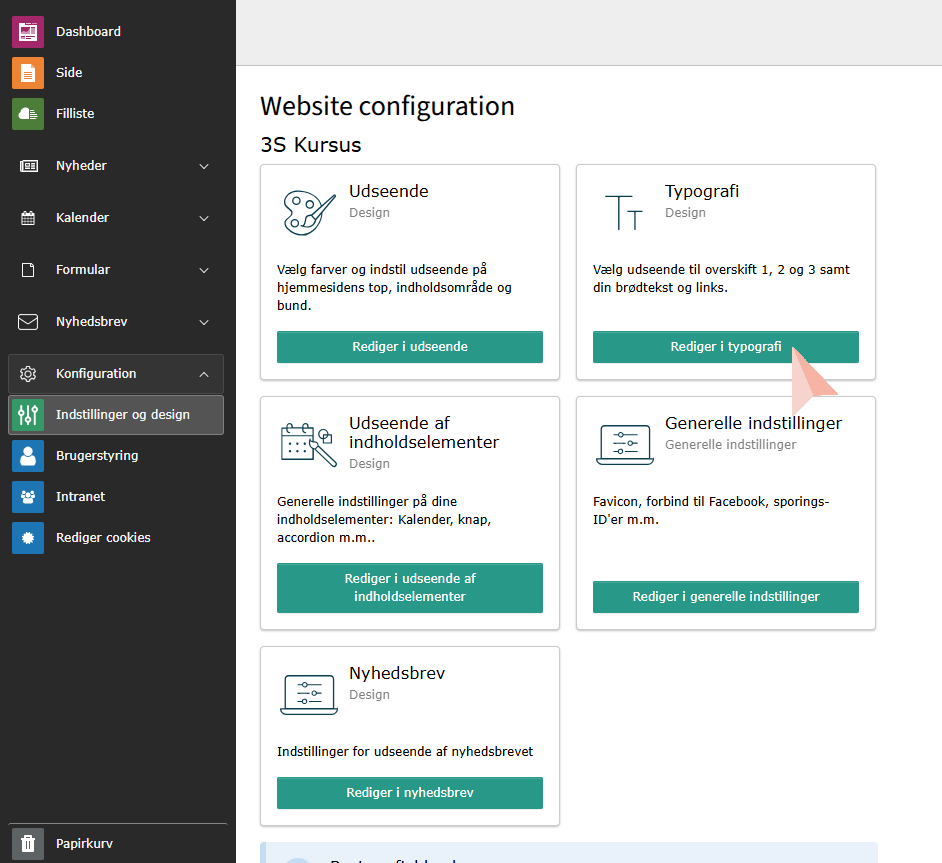
Task: Open the Dashboard module icon
Action: pyautogui.click(x=28, y=32)
